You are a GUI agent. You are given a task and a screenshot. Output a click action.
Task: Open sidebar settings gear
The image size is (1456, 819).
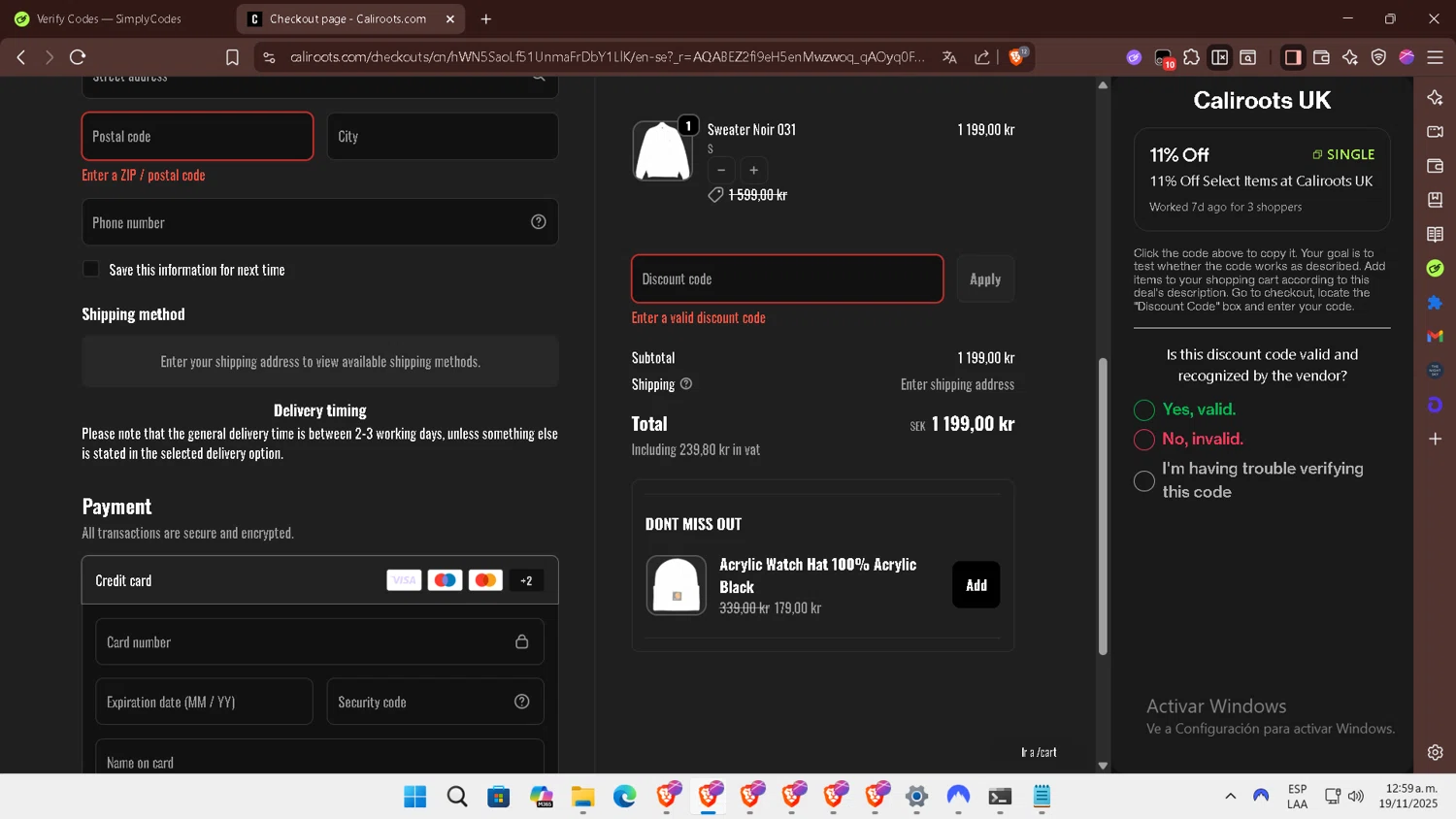(1436, 752)
